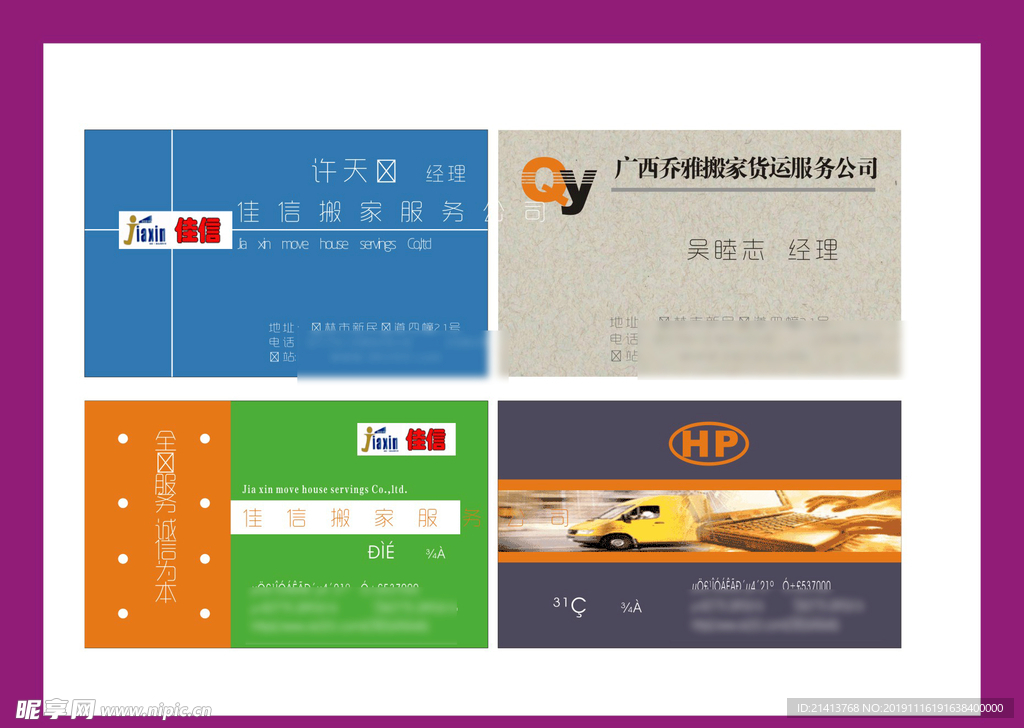The image size is (1024, 728).
Task: Open the www.nipic.cn watermark link
Action: click(156, 712)
